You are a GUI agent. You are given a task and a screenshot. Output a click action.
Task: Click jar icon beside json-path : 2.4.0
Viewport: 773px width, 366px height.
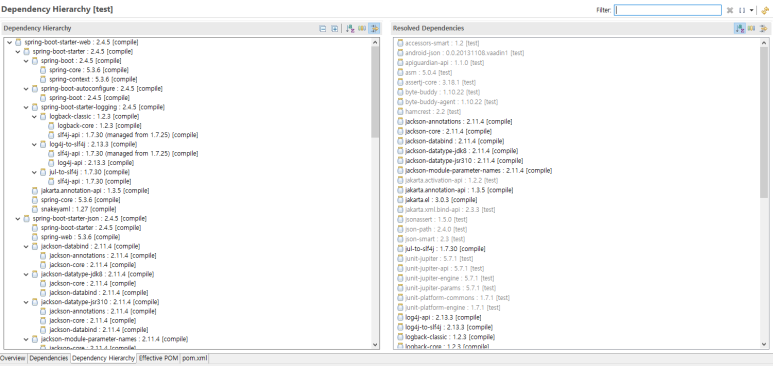click(x=400, y=229)
